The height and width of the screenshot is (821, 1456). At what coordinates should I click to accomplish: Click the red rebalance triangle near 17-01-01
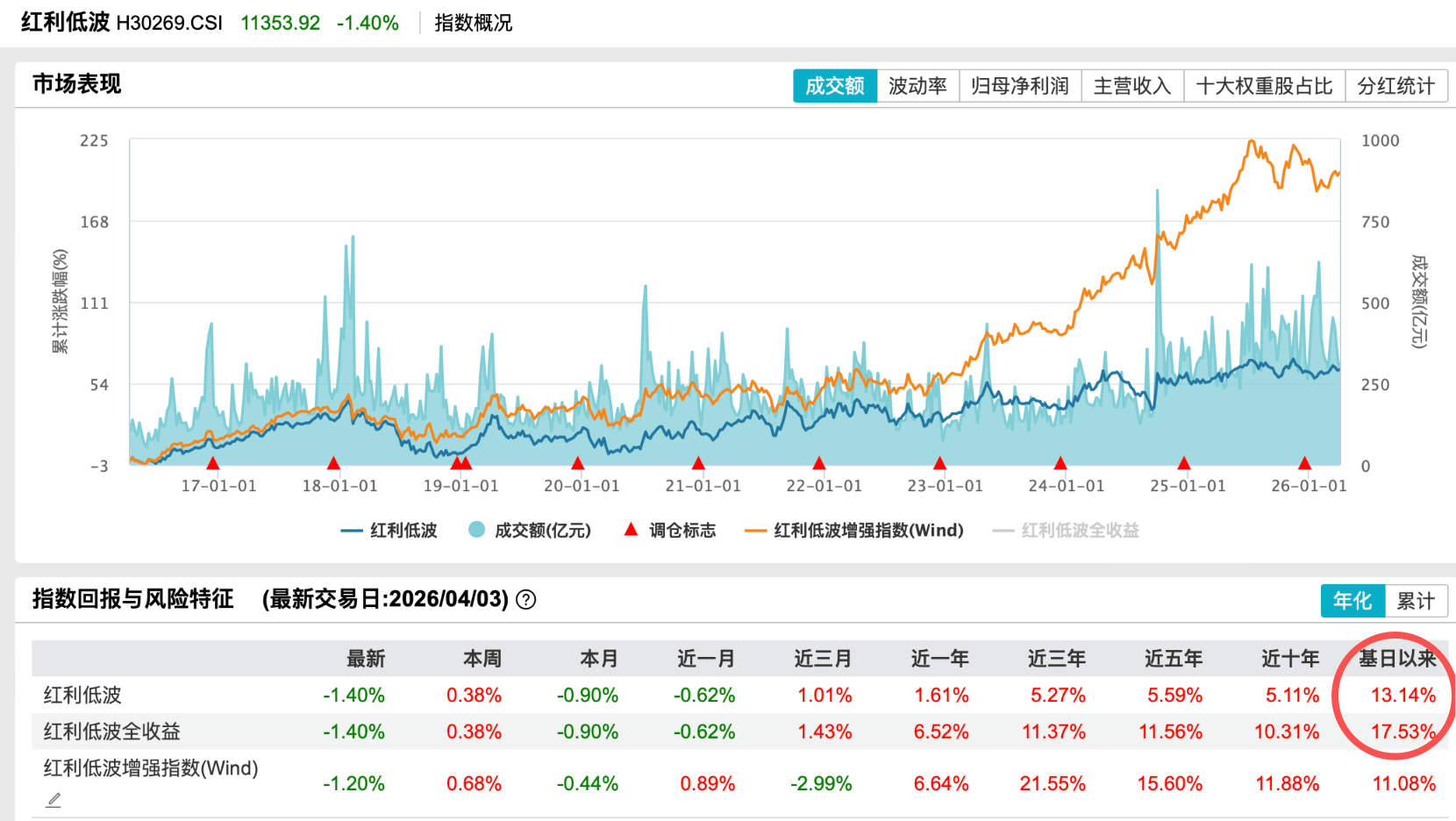pyautogui.click(x=212, y=463)
